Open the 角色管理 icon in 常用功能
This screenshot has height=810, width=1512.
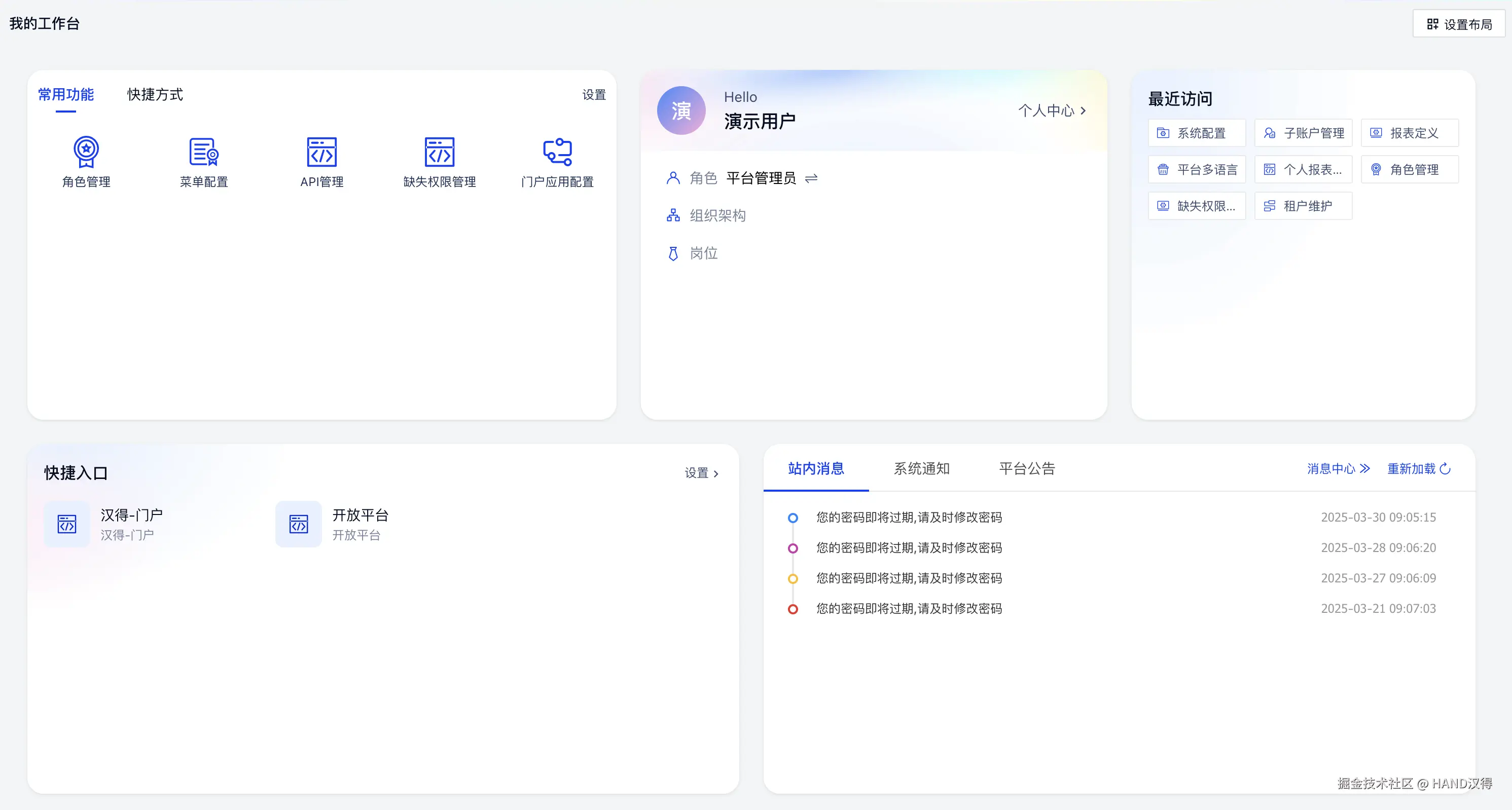point(86,152)
